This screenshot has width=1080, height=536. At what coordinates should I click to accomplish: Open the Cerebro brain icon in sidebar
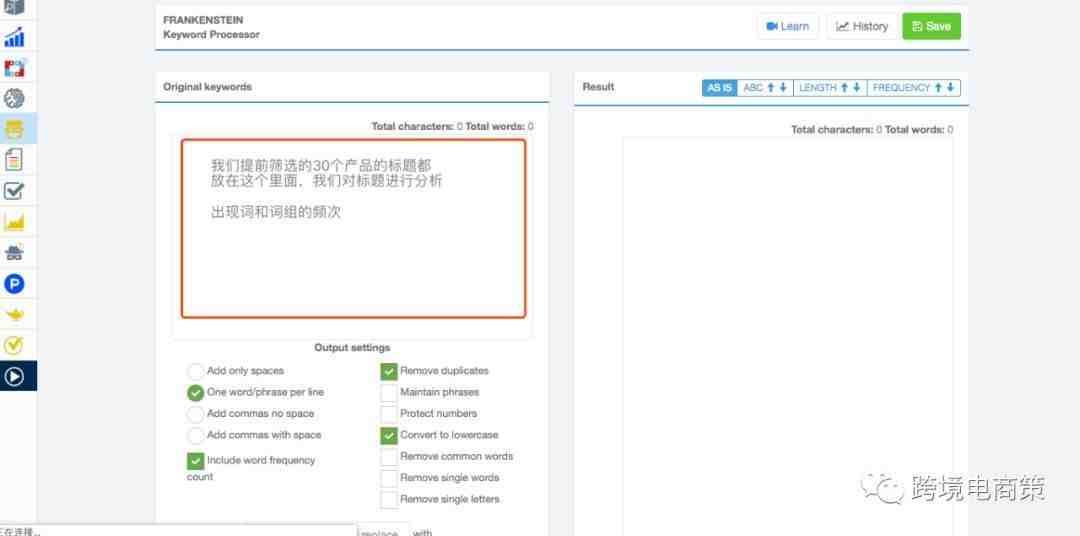tap(14, 99)
